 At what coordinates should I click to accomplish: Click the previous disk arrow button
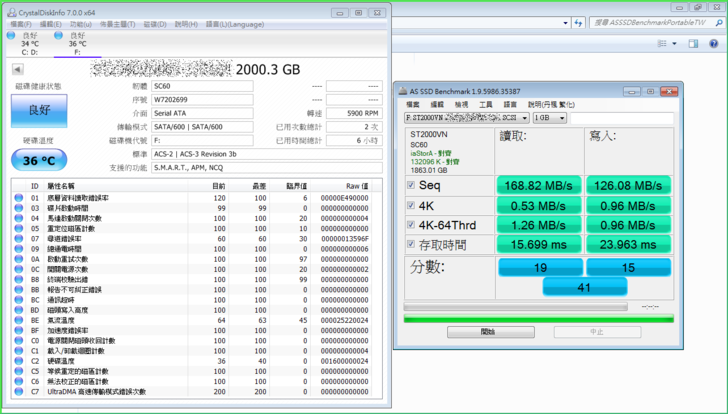(x=18, y=70)
